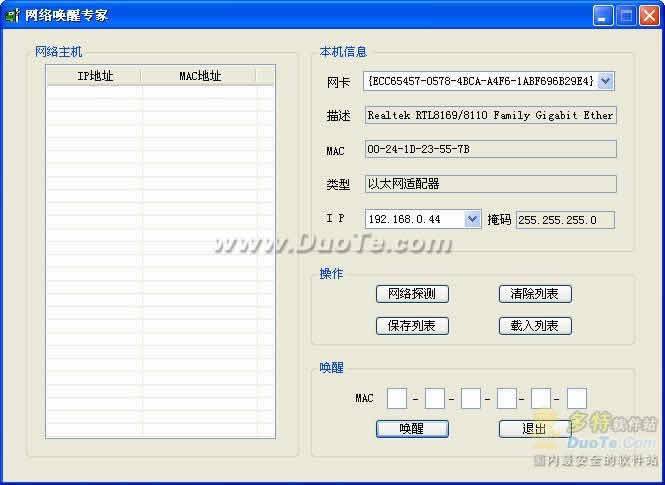The height and width of the screenshot is (485, 665).
Task: Focus the fifth MAC byte field
Action: (541, 399)
